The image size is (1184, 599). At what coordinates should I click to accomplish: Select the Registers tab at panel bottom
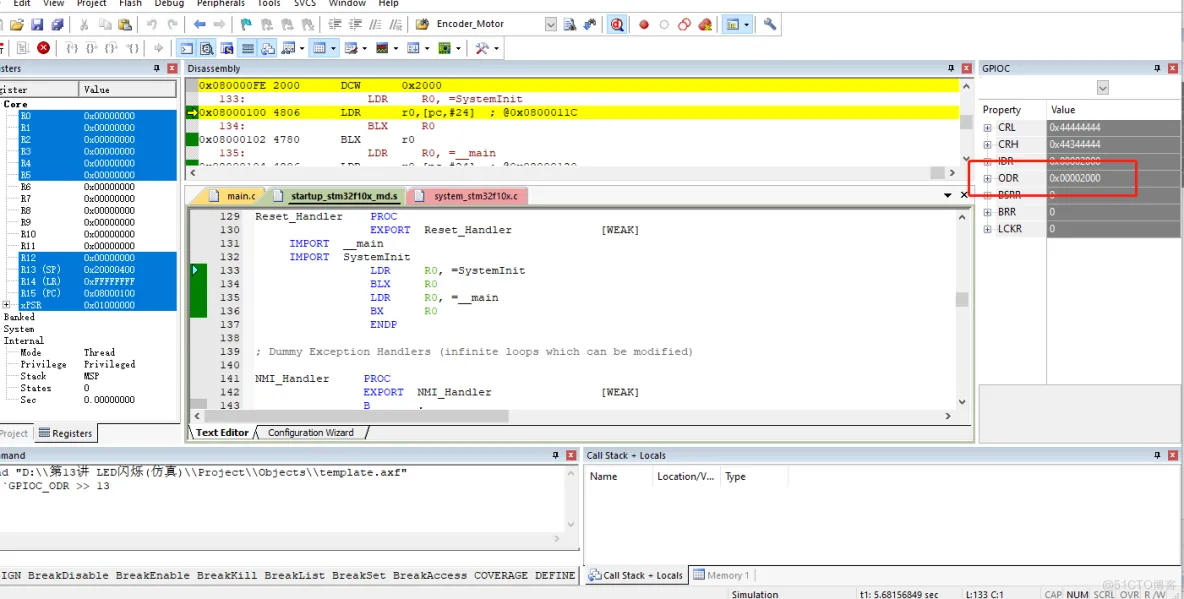[x=66, y=434]
